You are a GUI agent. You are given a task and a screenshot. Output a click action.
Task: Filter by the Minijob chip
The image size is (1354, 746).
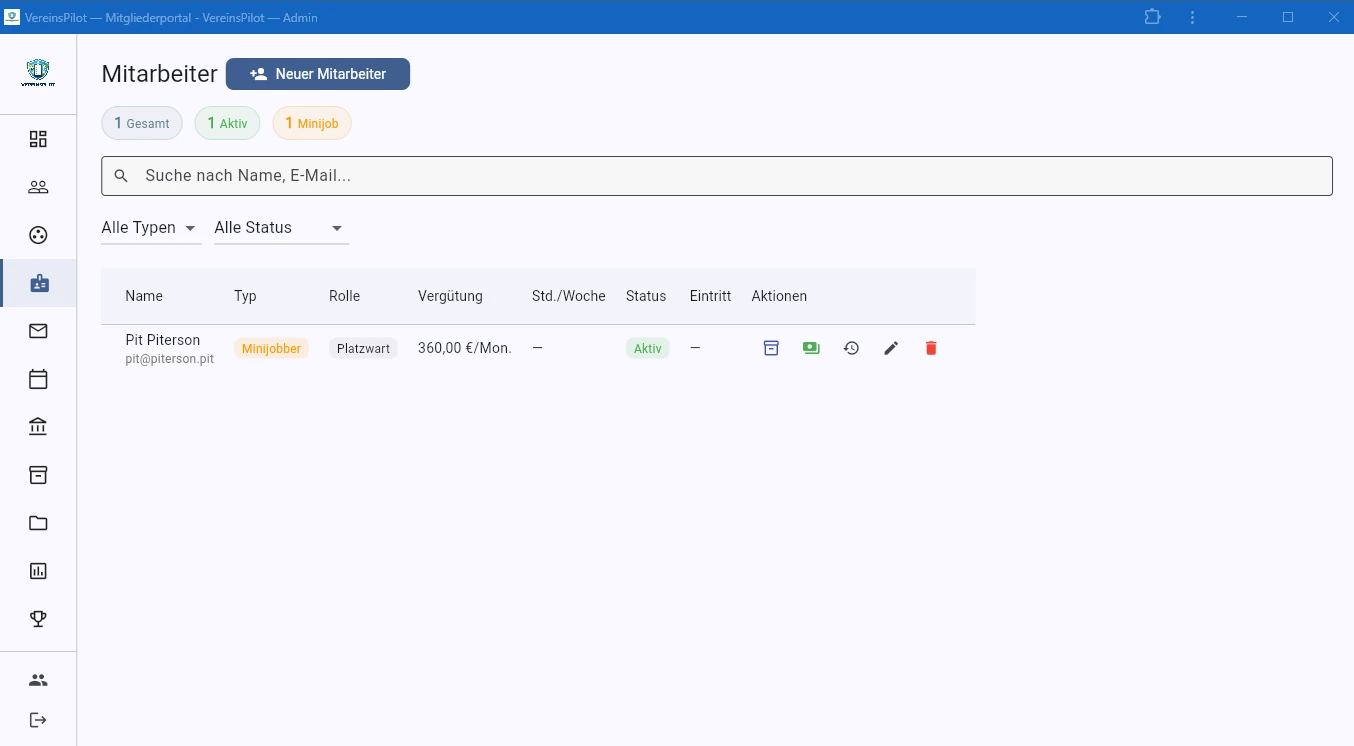click(312, 123)
